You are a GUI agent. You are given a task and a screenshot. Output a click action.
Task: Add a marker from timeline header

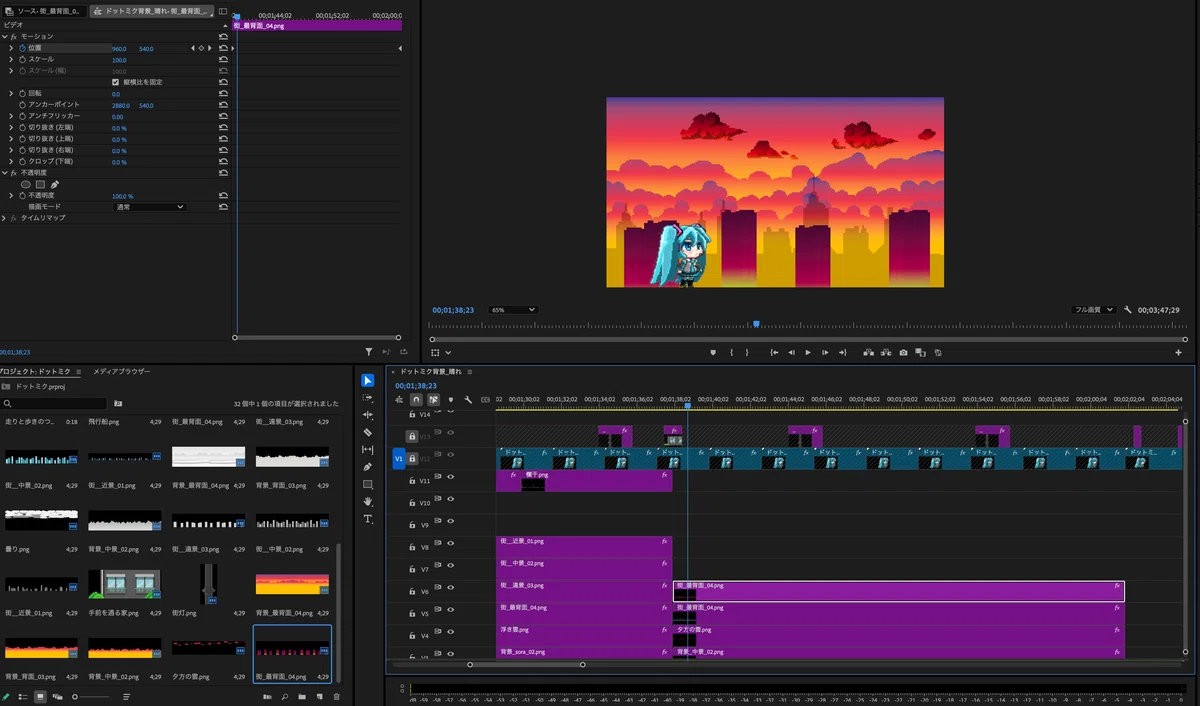tap(450, 399)
